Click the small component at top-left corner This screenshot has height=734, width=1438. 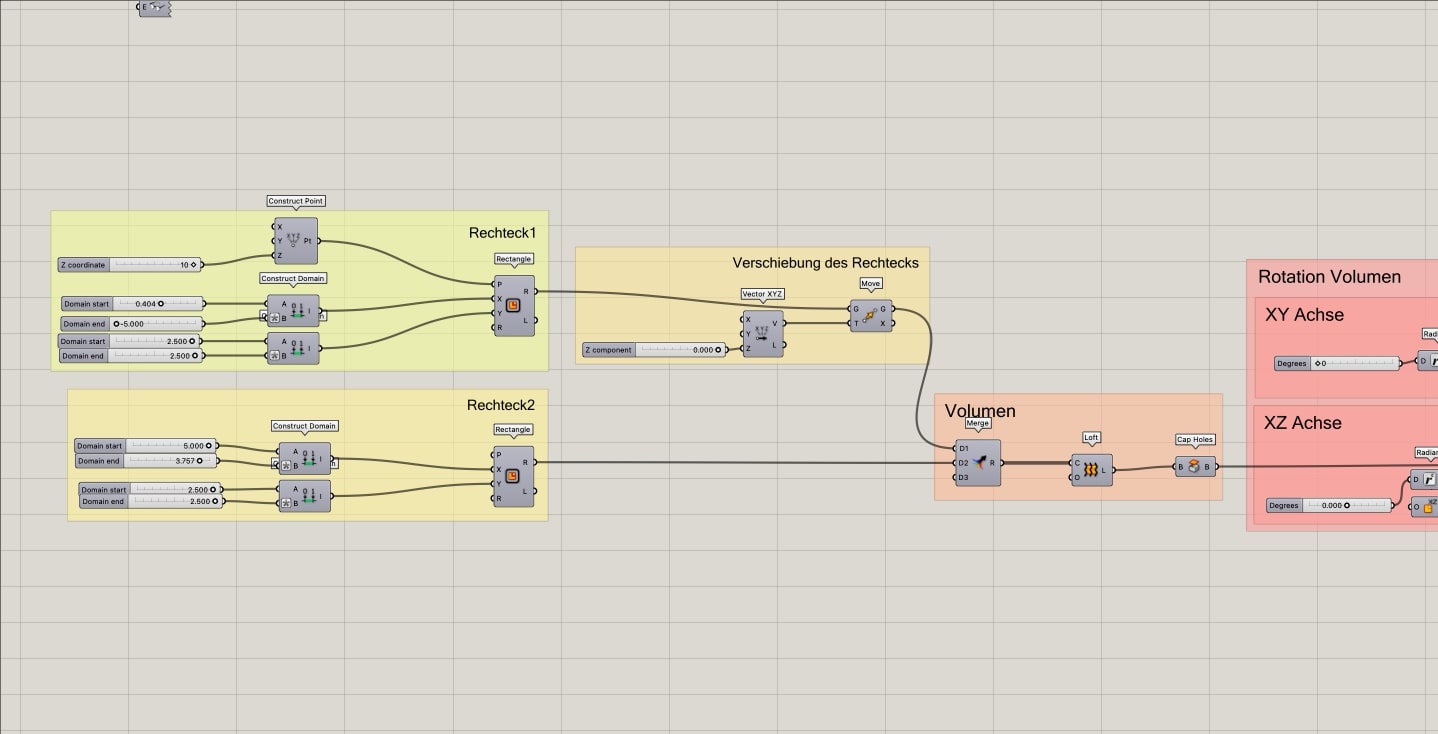tap(153, 7)
